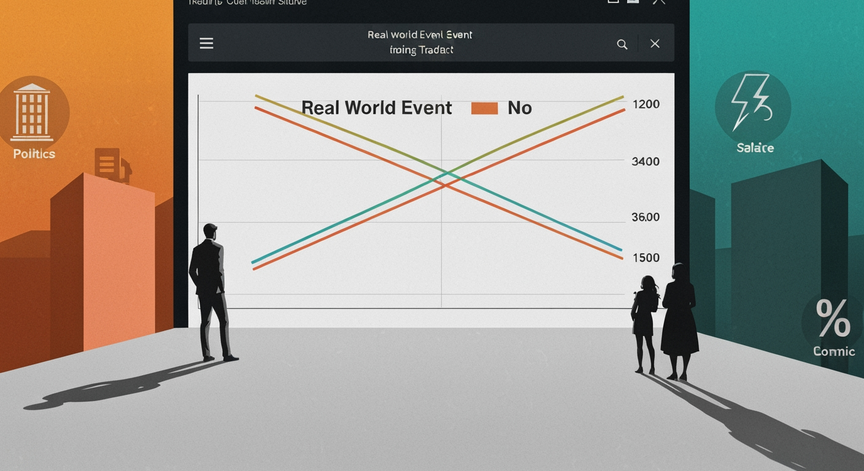Click the 36.00 axis value
Viewport: 864px width, 471px height.
coord(645,217)
